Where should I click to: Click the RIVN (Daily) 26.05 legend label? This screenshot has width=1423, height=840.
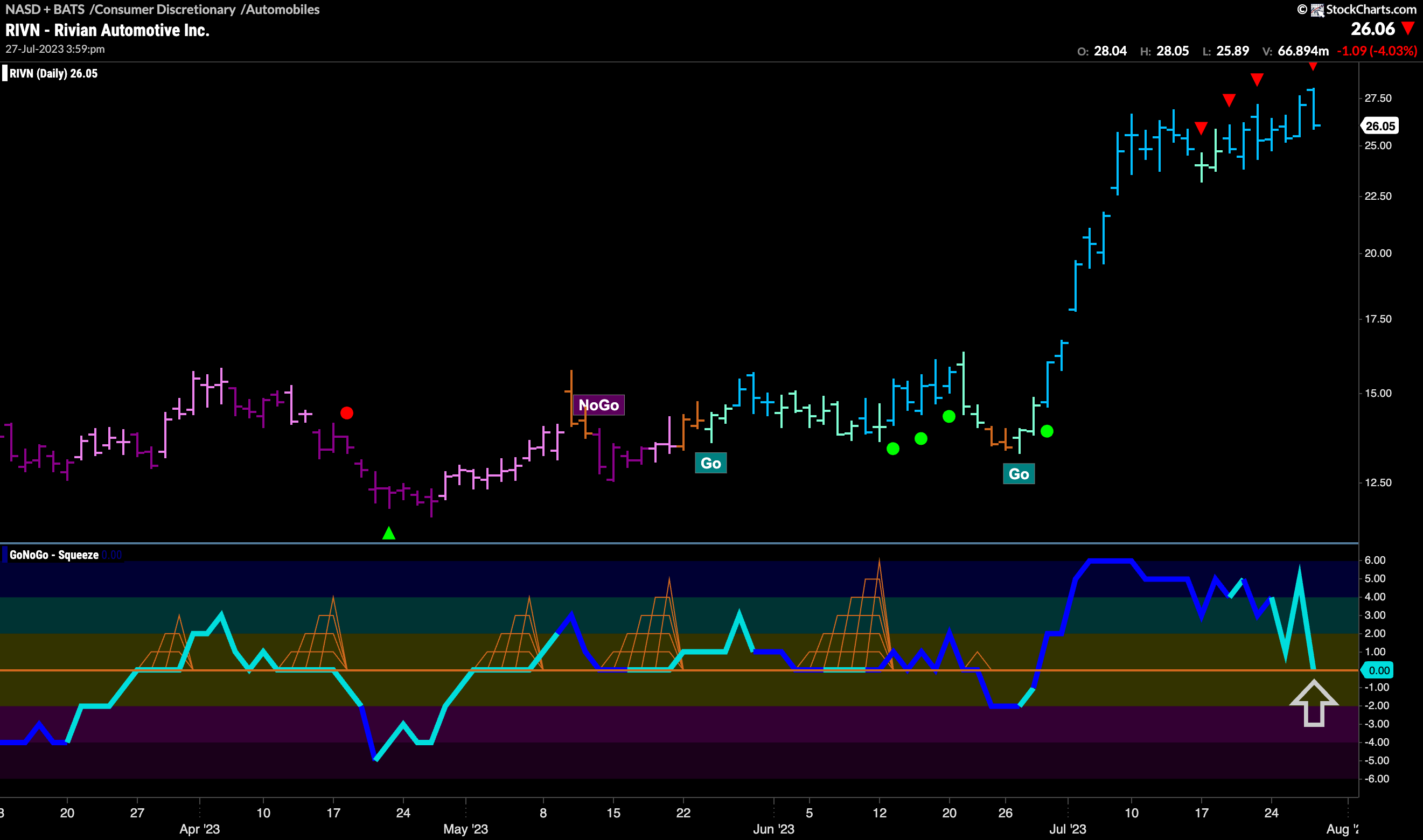pos(53,74)
